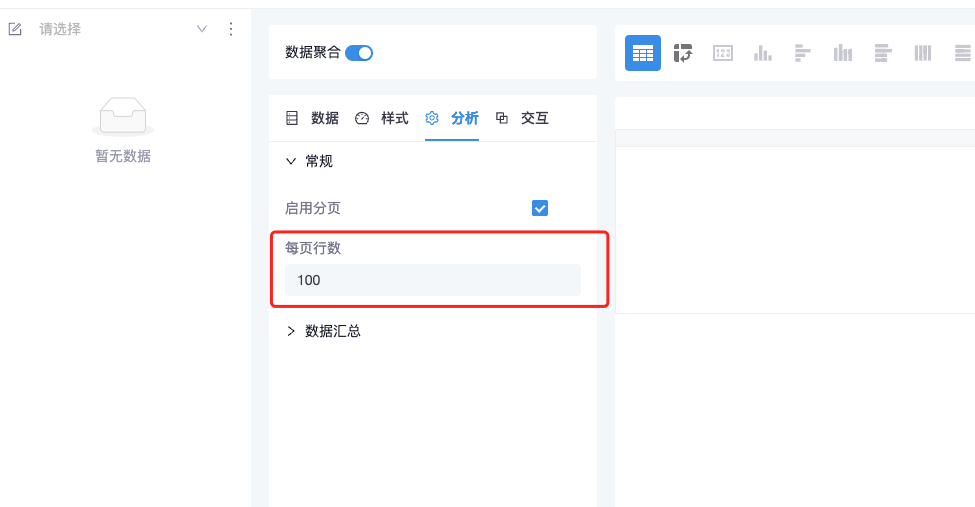Click the 每页行数 input showing 100

click(433, 280)
